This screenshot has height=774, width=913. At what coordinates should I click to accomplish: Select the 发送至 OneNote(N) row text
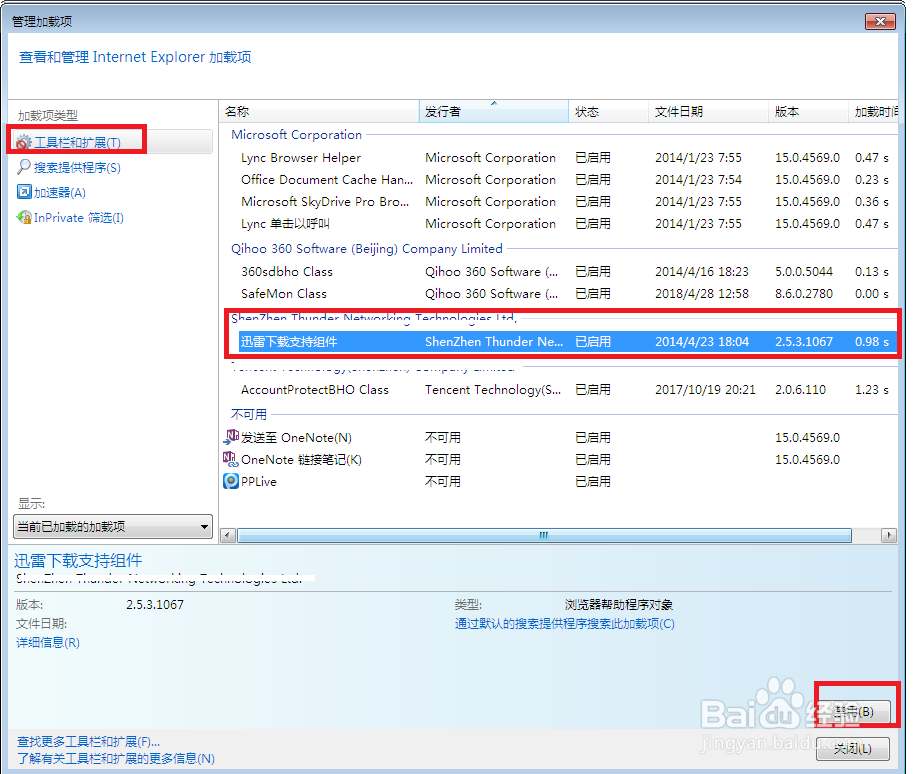click(x=296, y=438)
